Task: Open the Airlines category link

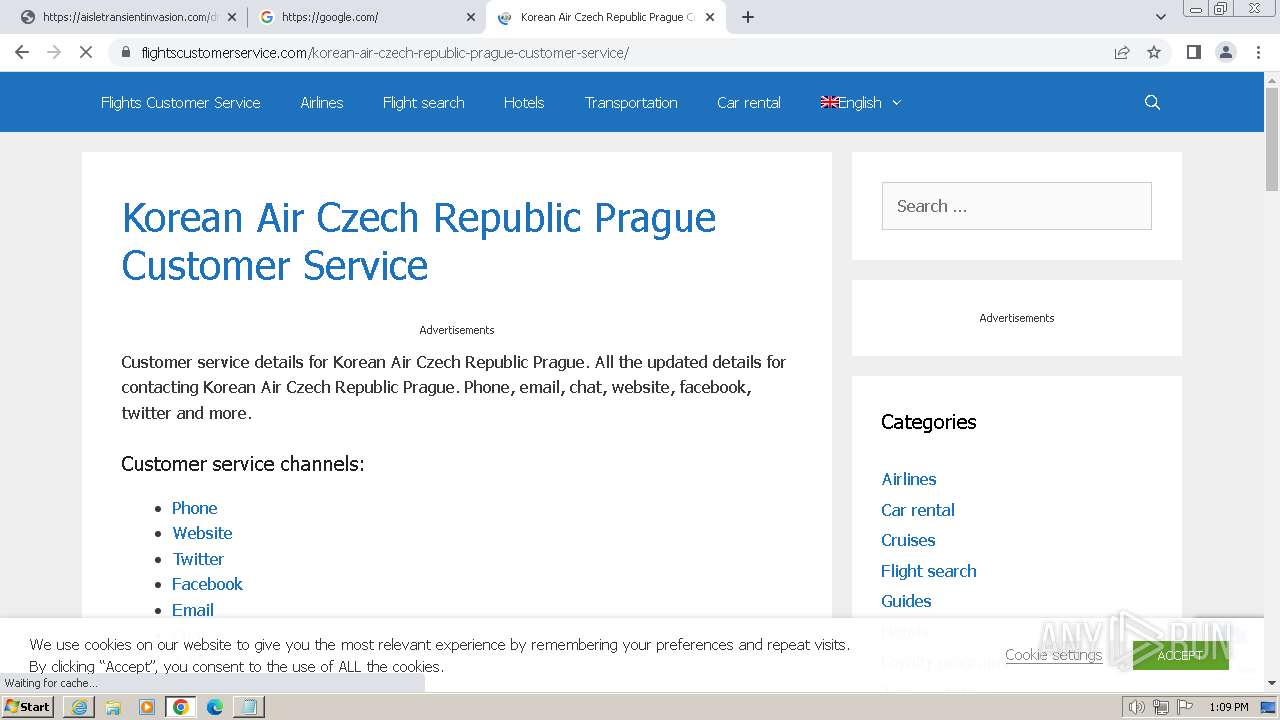Action: coord(909,479)
